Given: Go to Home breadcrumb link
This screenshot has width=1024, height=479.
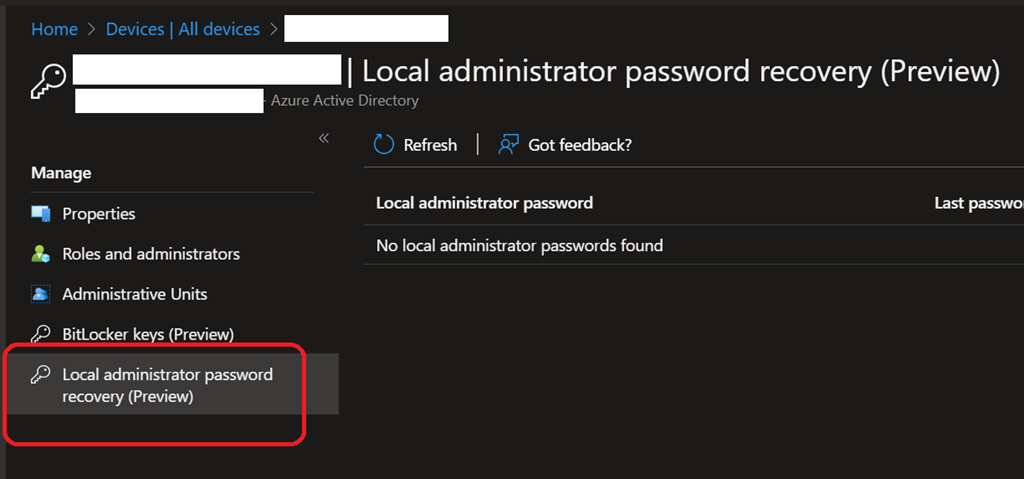Looking at the screenshot, I should (54, 29).
